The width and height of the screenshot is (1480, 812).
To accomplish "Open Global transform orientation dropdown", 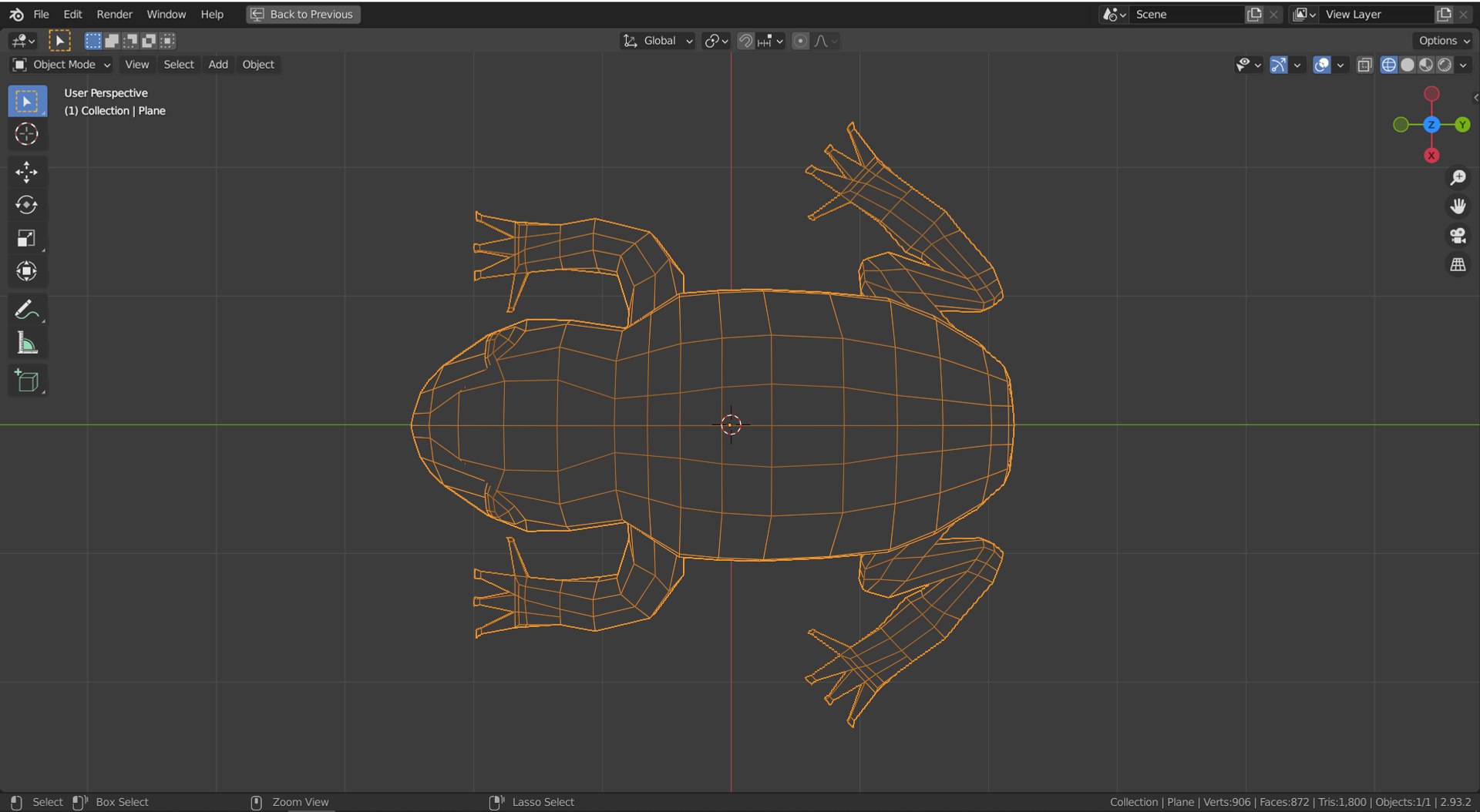I will (x=658, y=41).
